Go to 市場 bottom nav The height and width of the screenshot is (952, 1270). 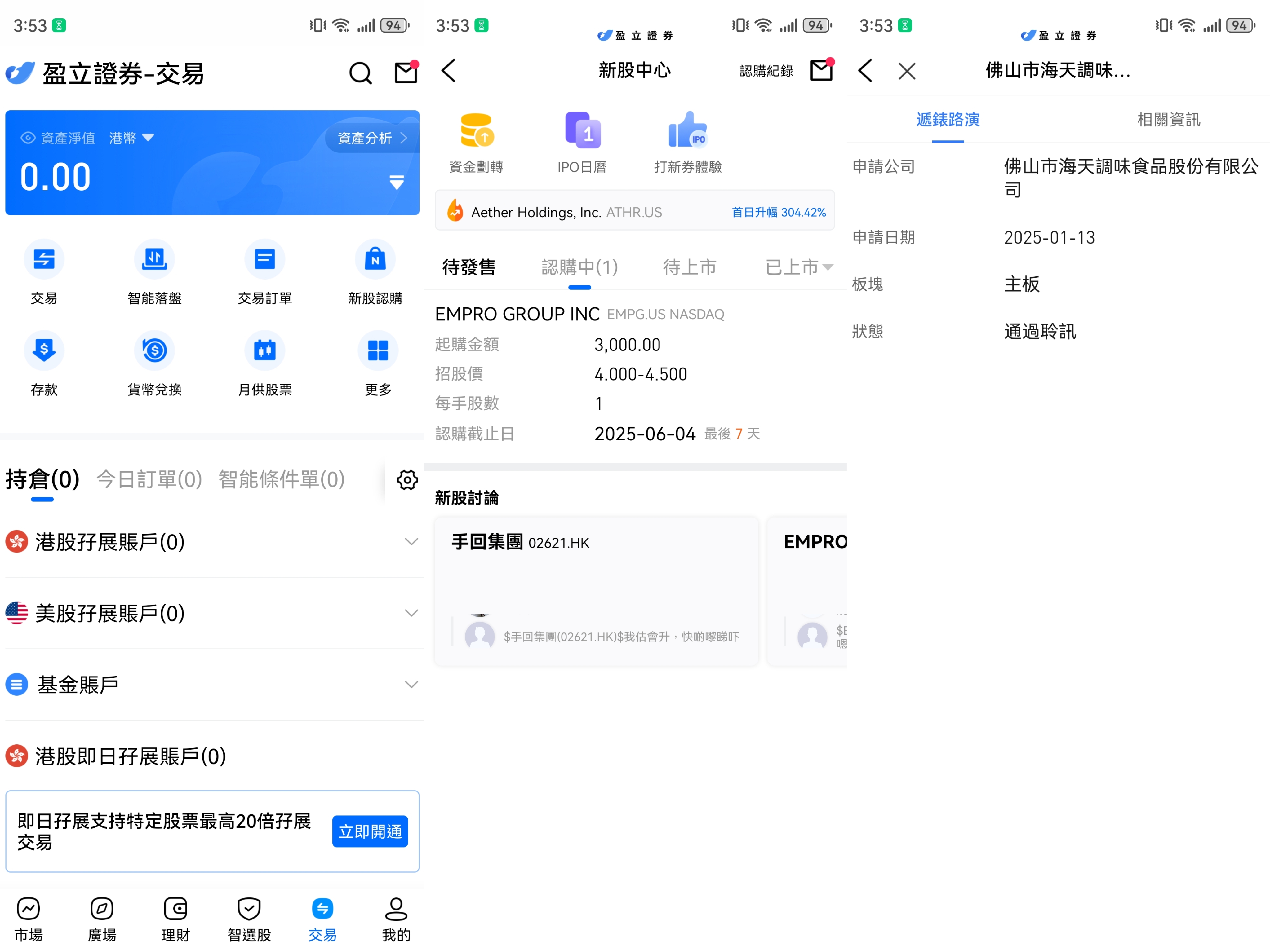28,919
